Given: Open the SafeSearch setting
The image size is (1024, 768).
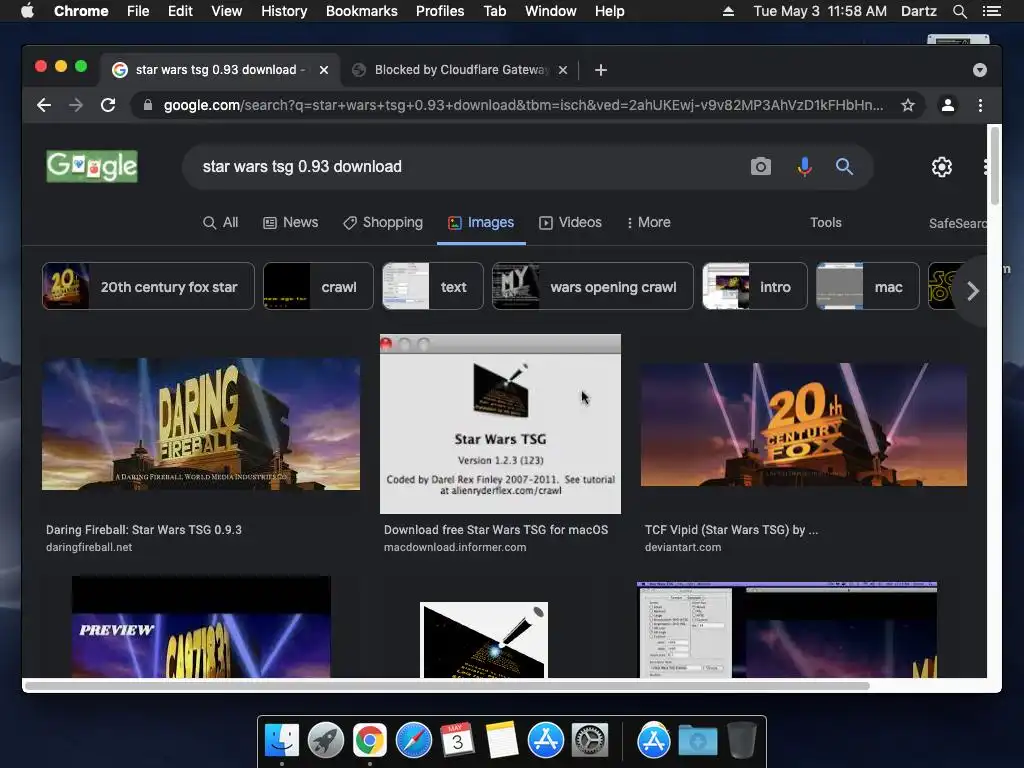Looking at the screenshot, I should point(957,223).
